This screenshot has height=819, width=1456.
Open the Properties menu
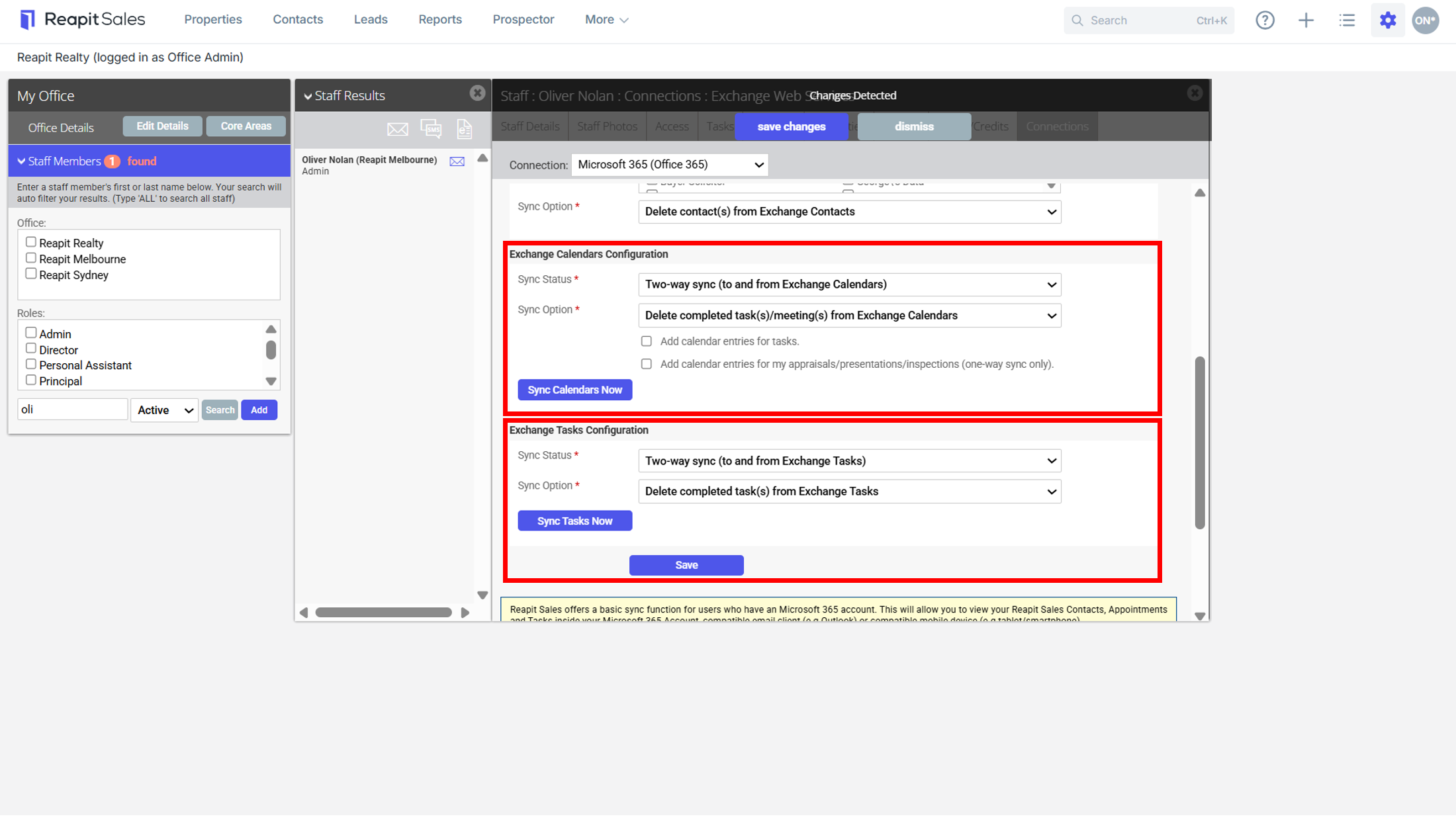click(x=213, y=20)
